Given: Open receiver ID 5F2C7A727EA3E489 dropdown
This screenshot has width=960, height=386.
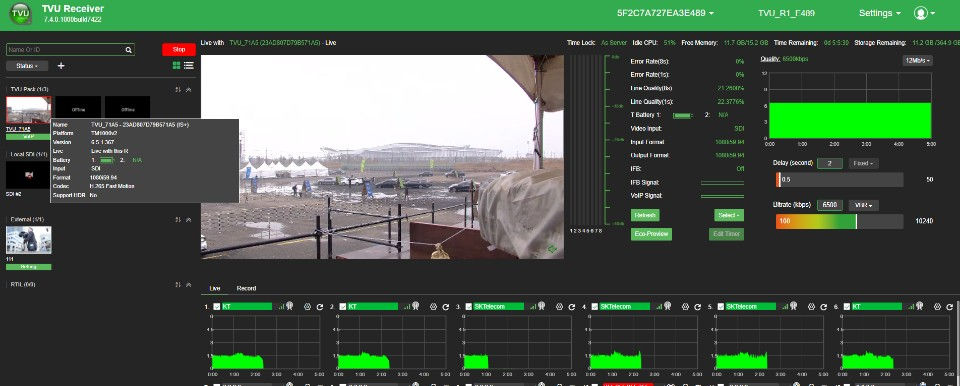Looking at the screenshot, I should coord(666,13).
